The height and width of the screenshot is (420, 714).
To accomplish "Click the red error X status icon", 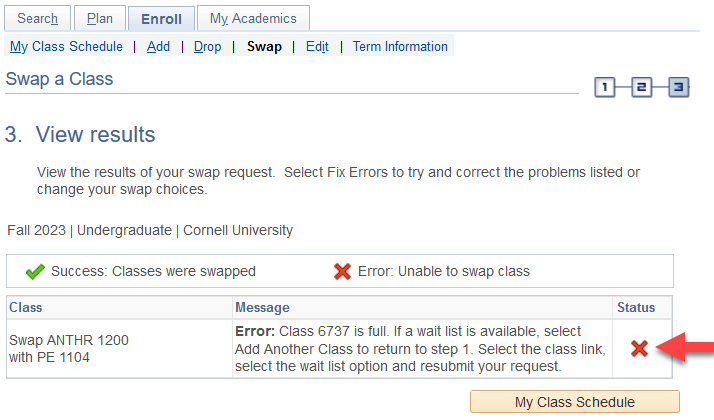I will pyautogui.click(x=640, y=348).
